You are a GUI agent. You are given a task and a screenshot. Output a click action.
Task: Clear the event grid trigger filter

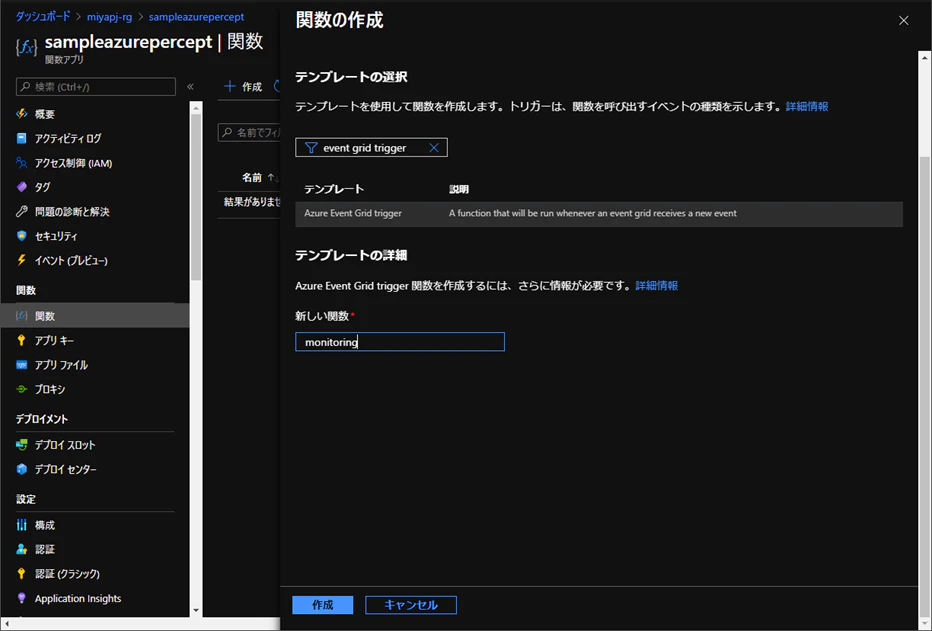434,148
